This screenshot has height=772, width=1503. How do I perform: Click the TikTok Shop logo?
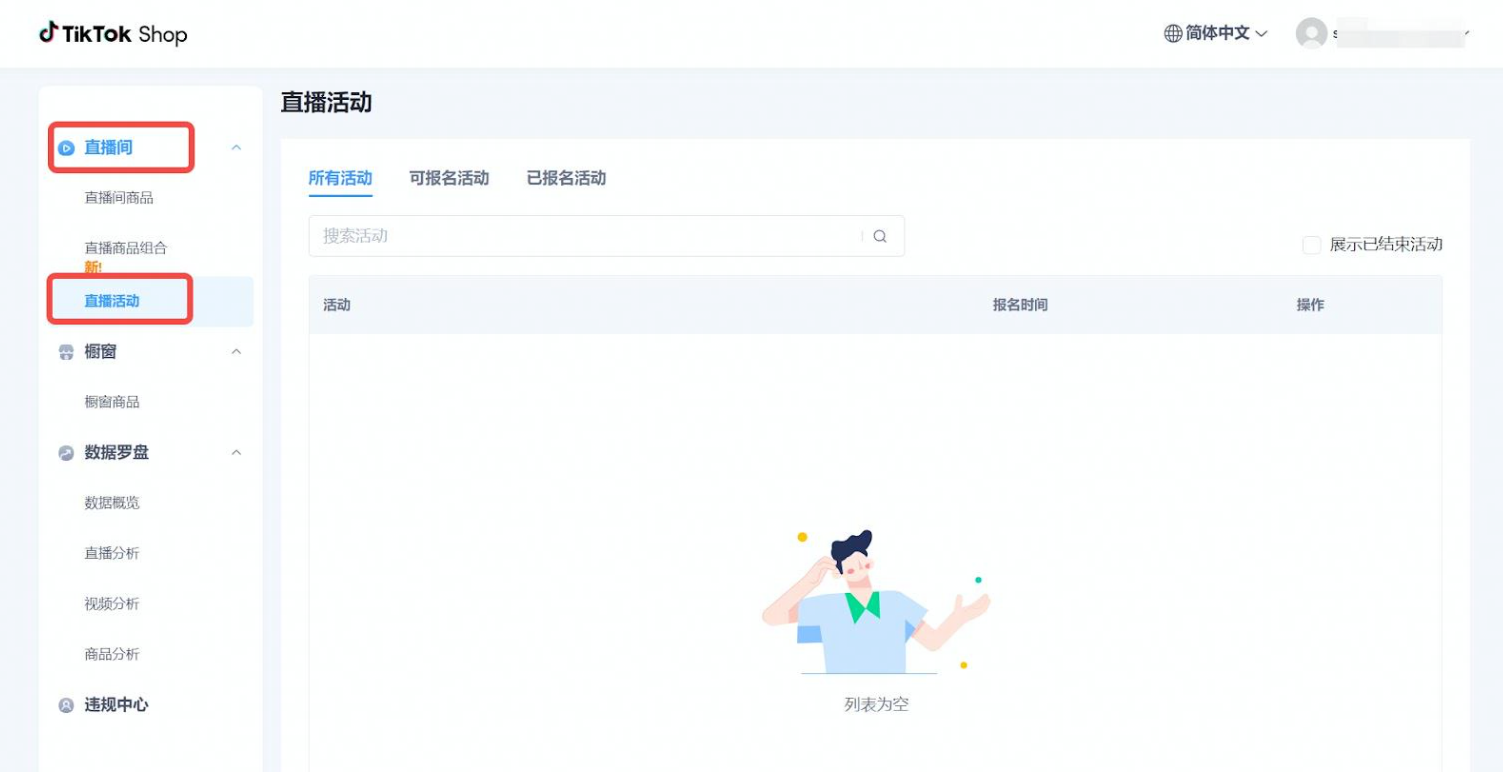113,34
